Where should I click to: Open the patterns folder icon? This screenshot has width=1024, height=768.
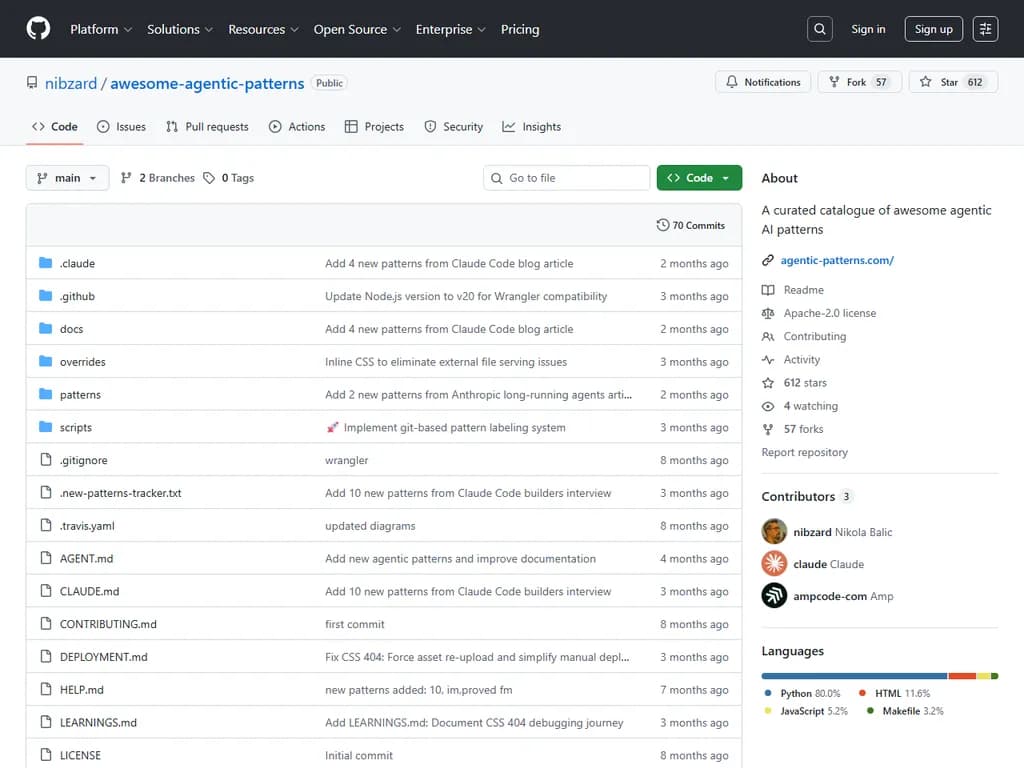coord(45,394)
